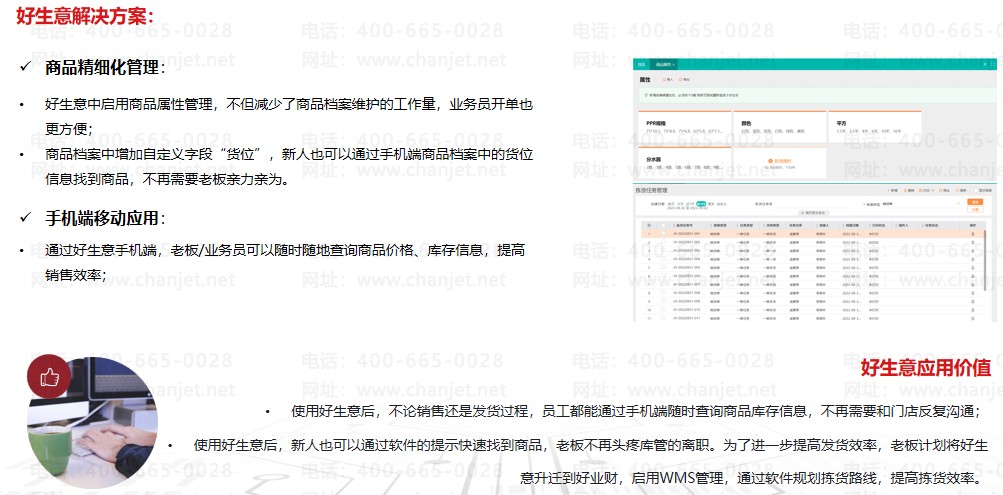Tick checkbox in JH-20220831-011 row
Screen dimensions: 1003x495
[x=663, y=317]
